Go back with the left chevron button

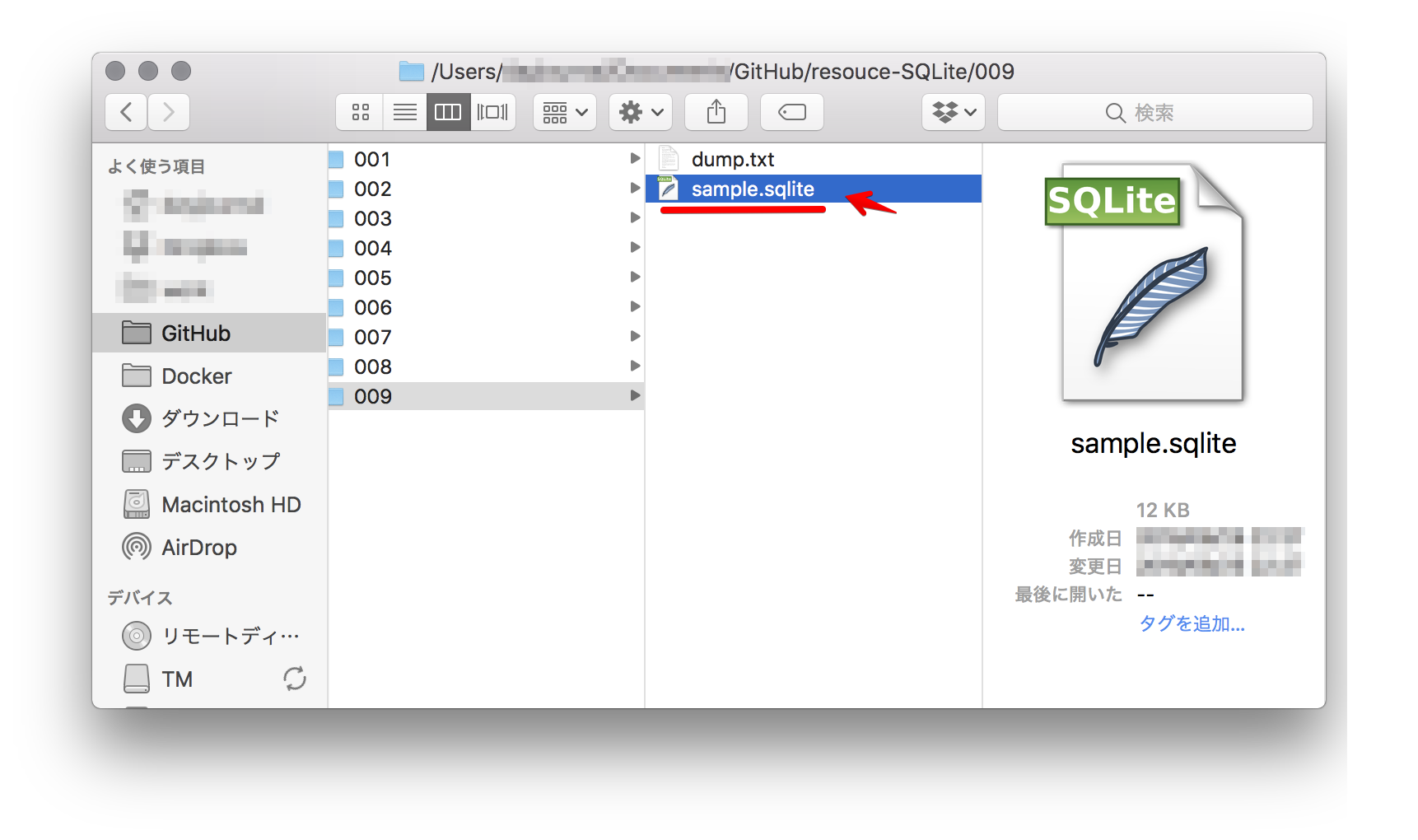tap(126, 112)
